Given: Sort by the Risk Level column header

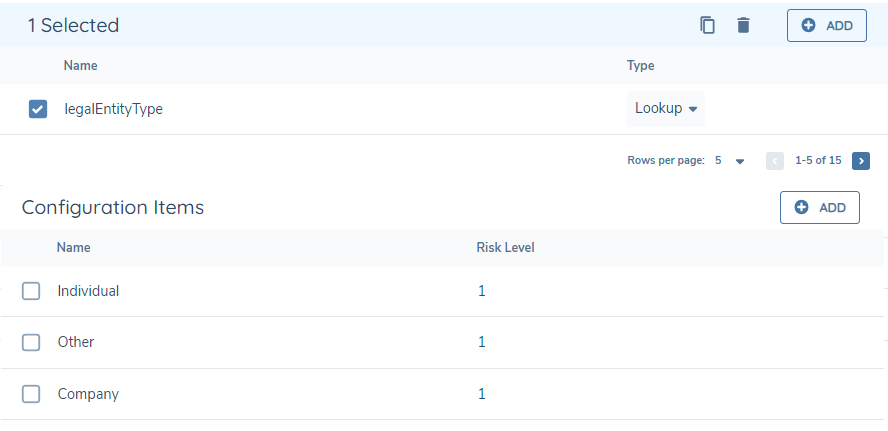Looking at the screenshot, I should [505, 247].
